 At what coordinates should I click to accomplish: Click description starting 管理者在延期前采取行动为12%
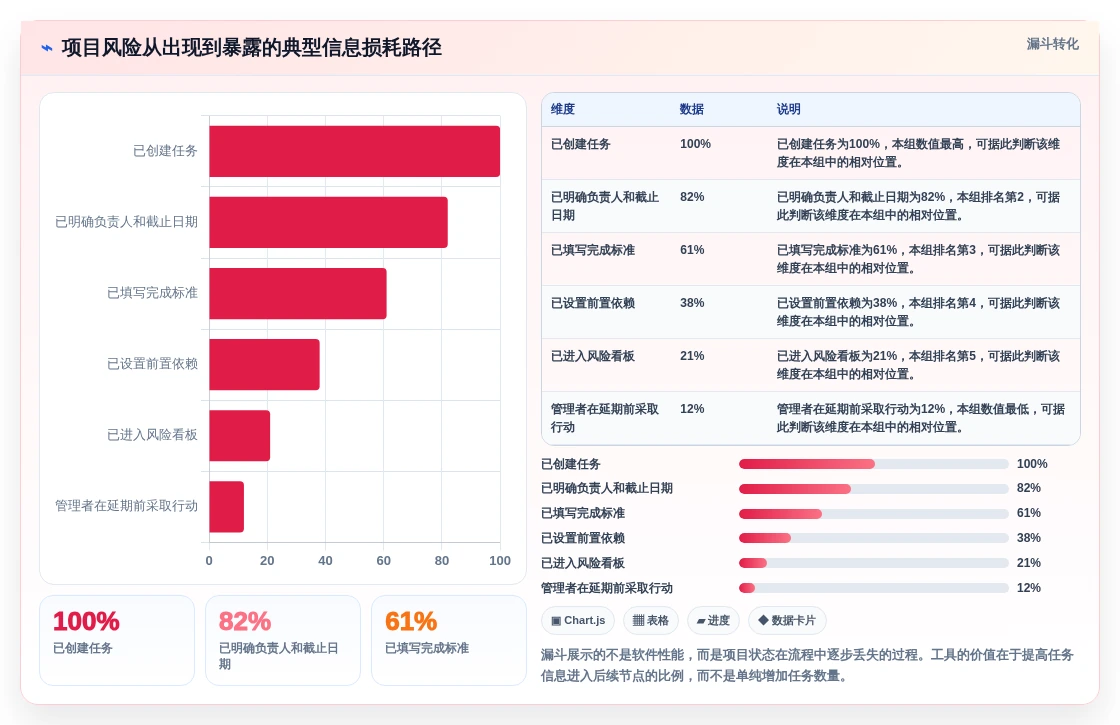click(x=921, y=418)
